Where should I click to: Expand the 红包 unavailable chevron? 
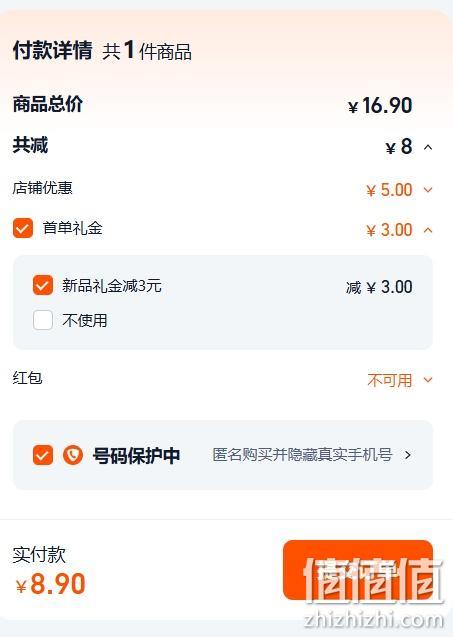tap(428, 380)
